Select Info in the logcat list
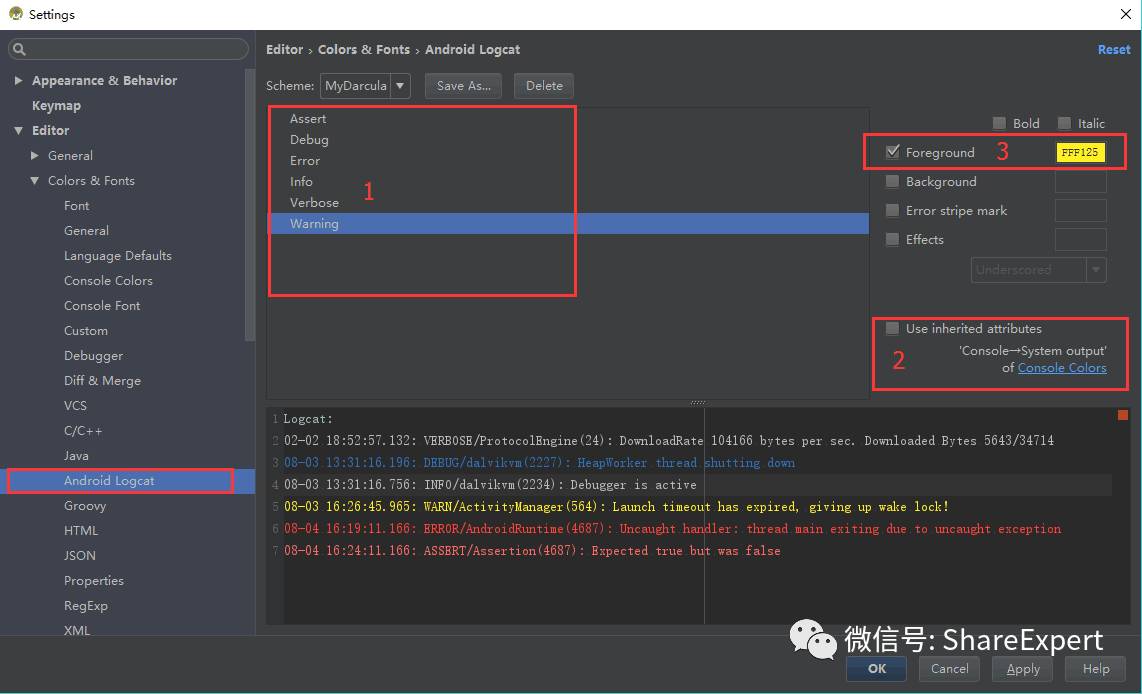1142x694 pixels. 302,181
